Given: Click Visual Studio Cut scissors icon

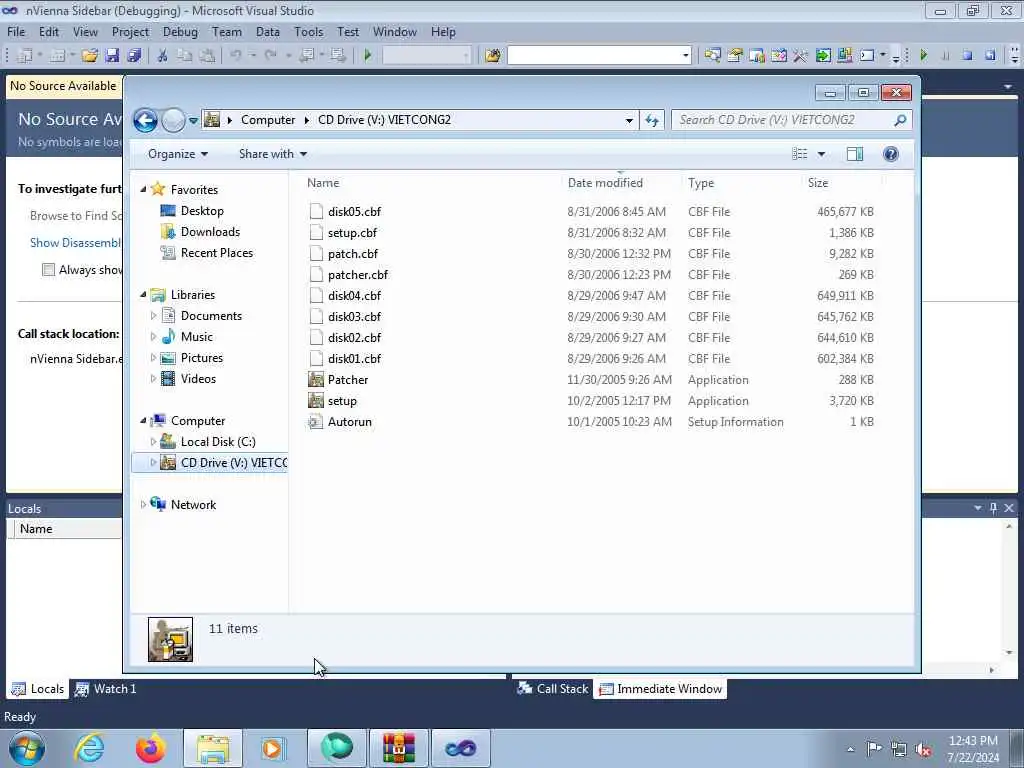Looking at the screenshot, I should point(162,56).
